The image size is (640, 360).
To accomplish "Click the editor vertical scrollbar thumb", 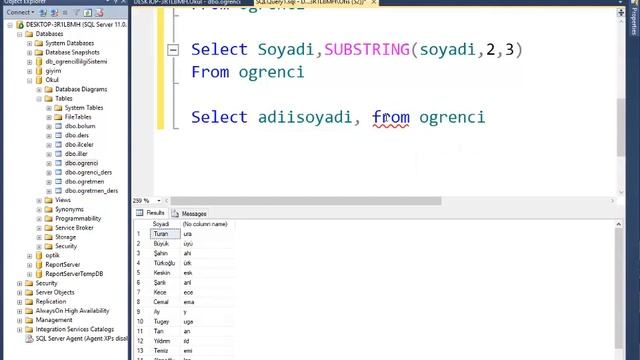I will point(621,127).
